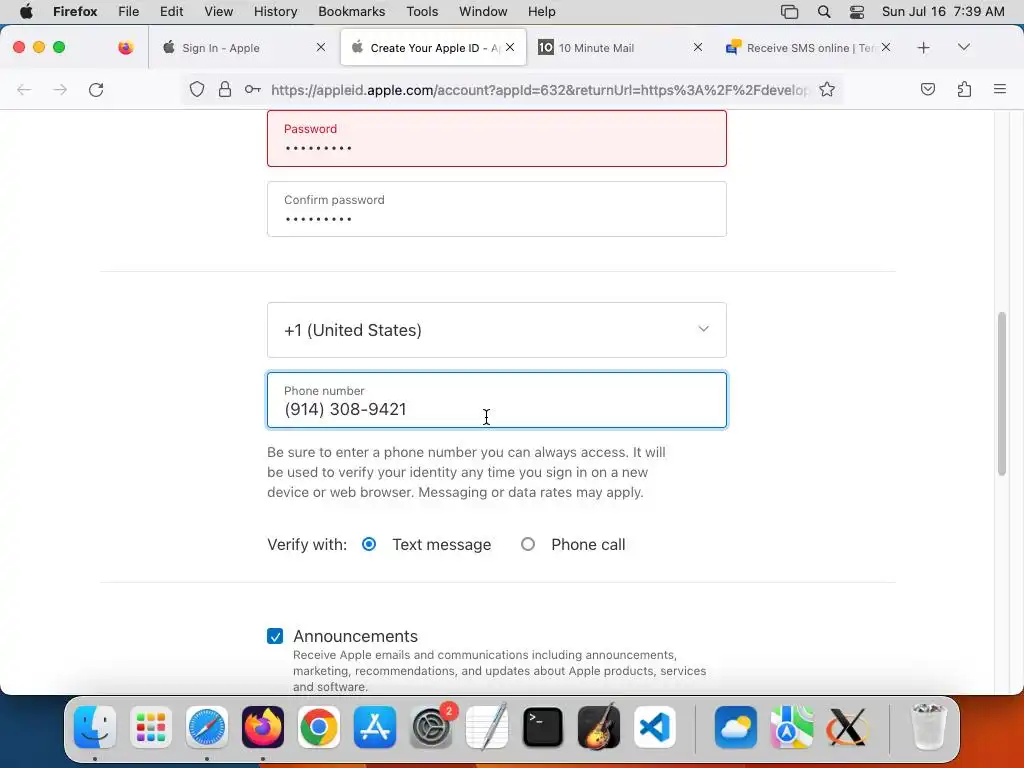Click the page vertical scrollbar thumb
Viewport: 1024px width, 768px height.
1002,394
